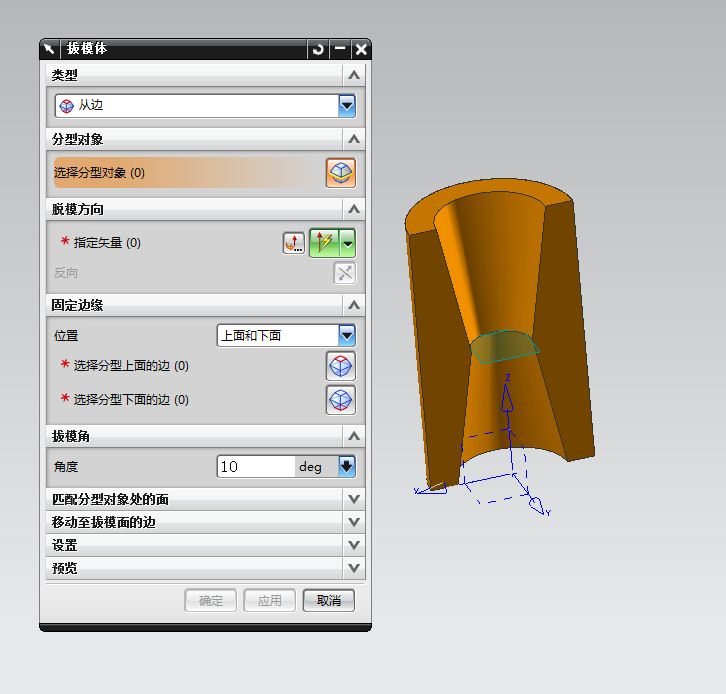
Task: Click the reset dialog icon in title bar
Action: pos(318,49)
